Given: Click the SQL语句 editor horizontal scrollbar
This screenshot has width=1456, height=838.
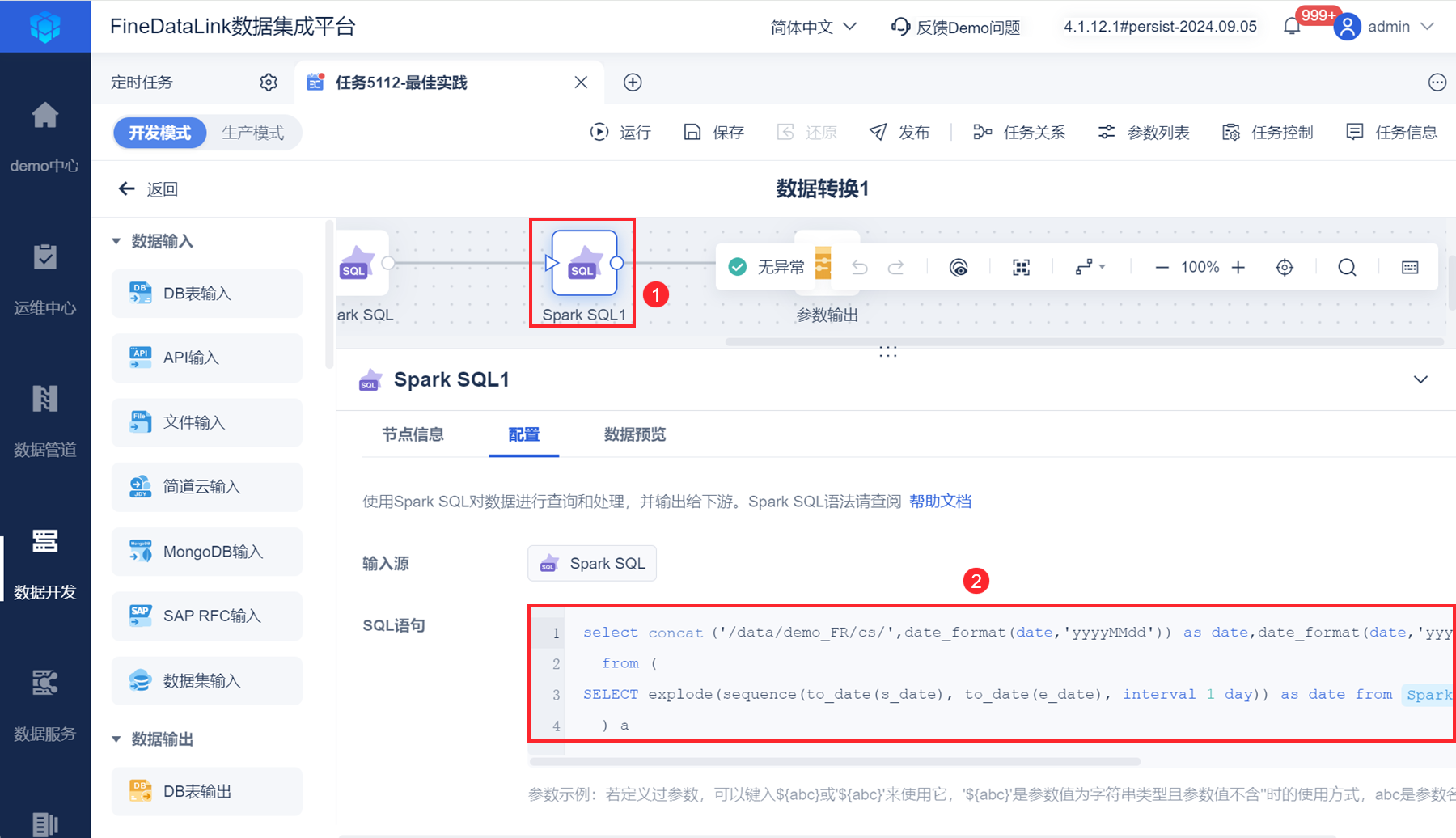Looking at the screenshot, I should [835, 761].
